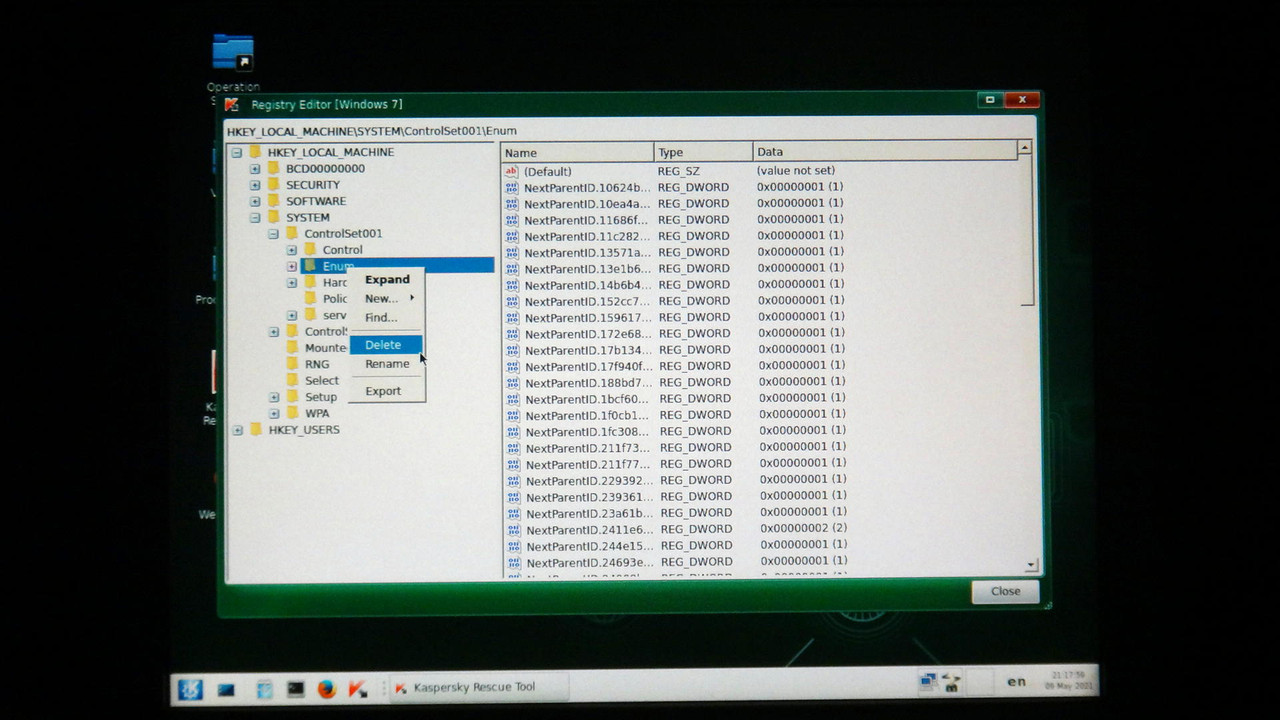Switch to Kaspersky Rescue Tool taskbar button
This screenshot has height=720, width=1280.
click(x=478, y=687)
